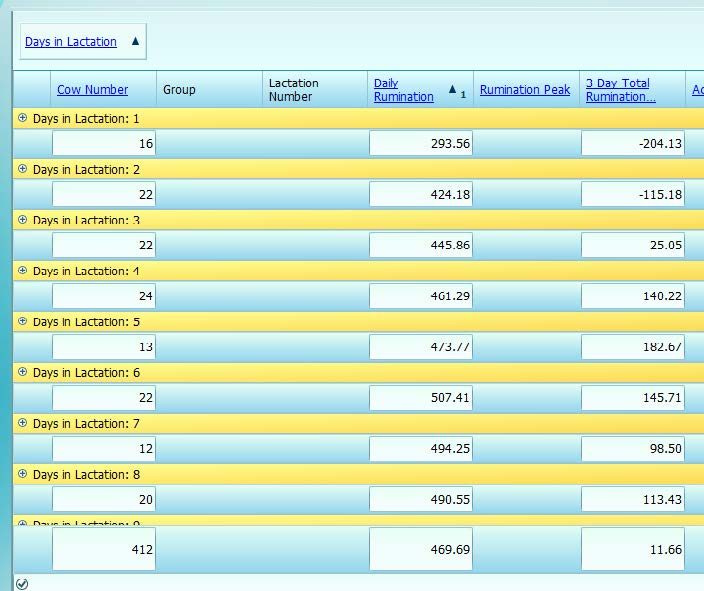This screenshot has height=591, width=704.
Task: Expand the Days in Lactation: 8 group
Action: (22, 474)
